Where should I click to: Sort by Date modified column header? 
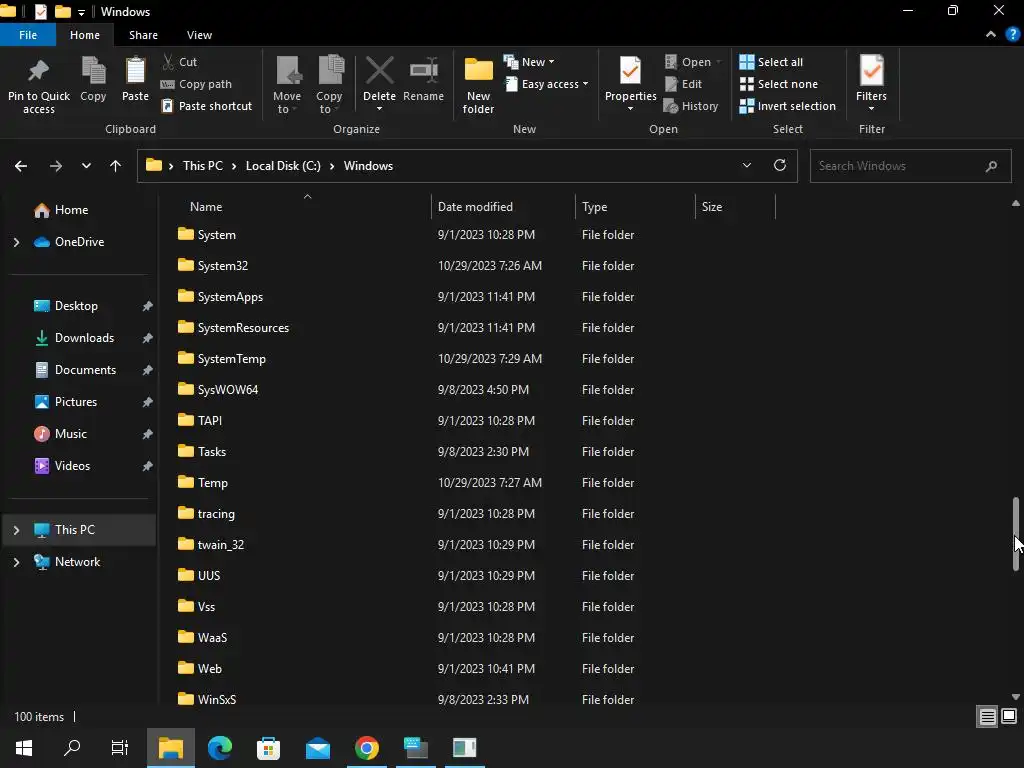pyautogui.click(x=475, y=207)
